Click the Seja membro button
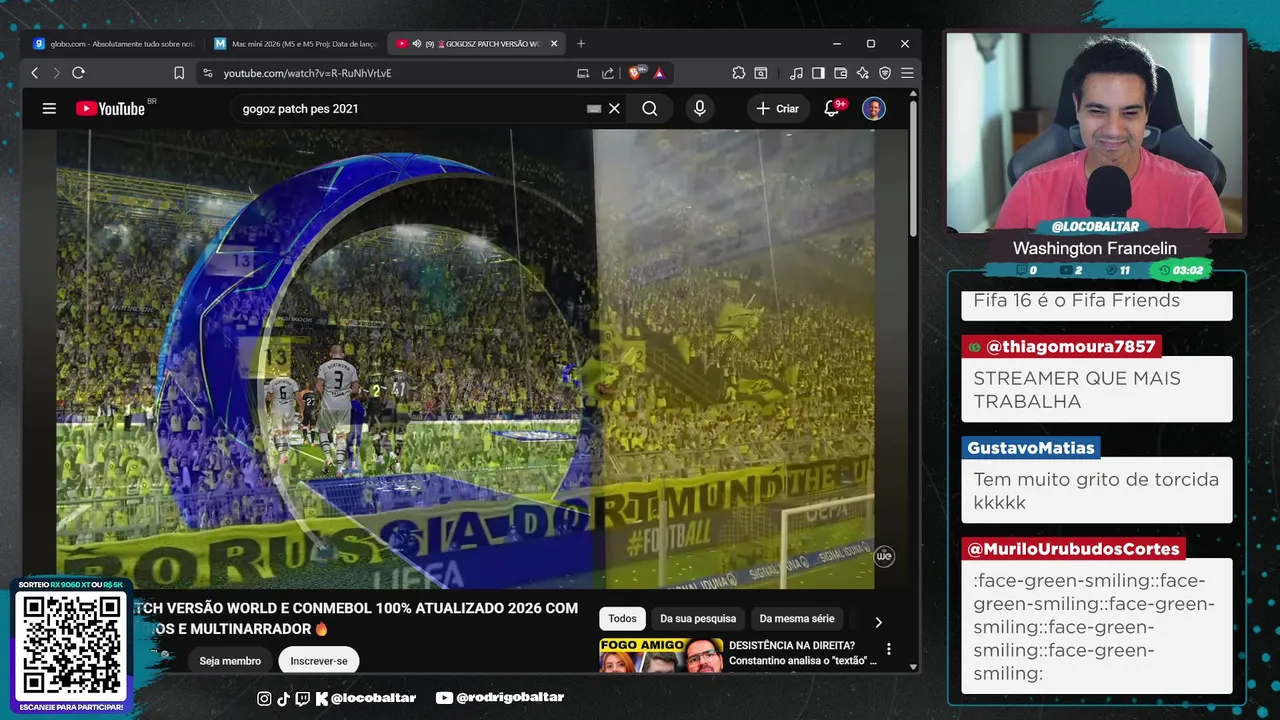The image size is (1280, 720). tap(230, 661)
